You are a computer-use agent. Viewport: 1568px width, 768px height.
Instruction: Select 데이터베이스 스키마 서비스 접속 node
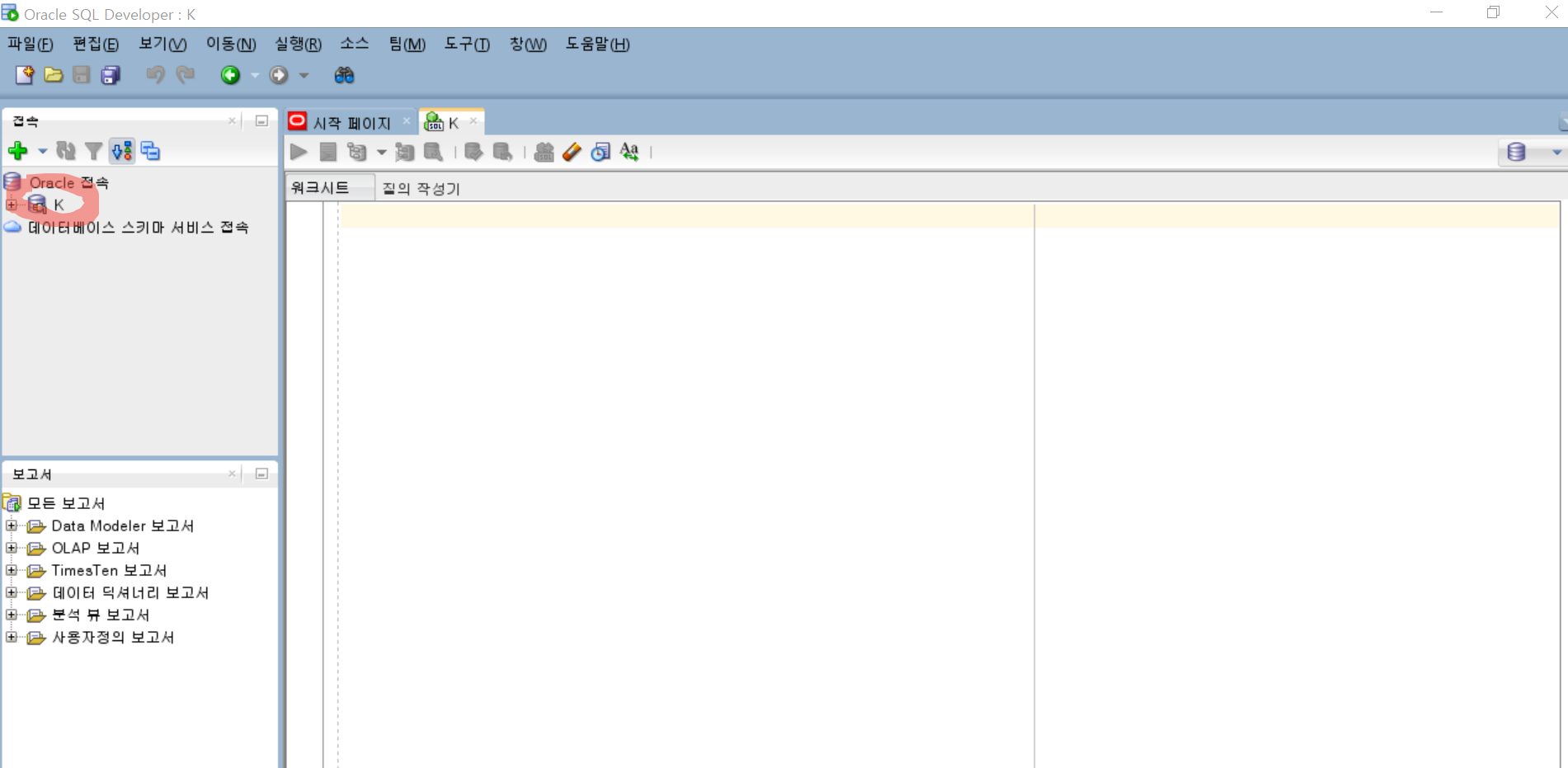coord(138,227)
